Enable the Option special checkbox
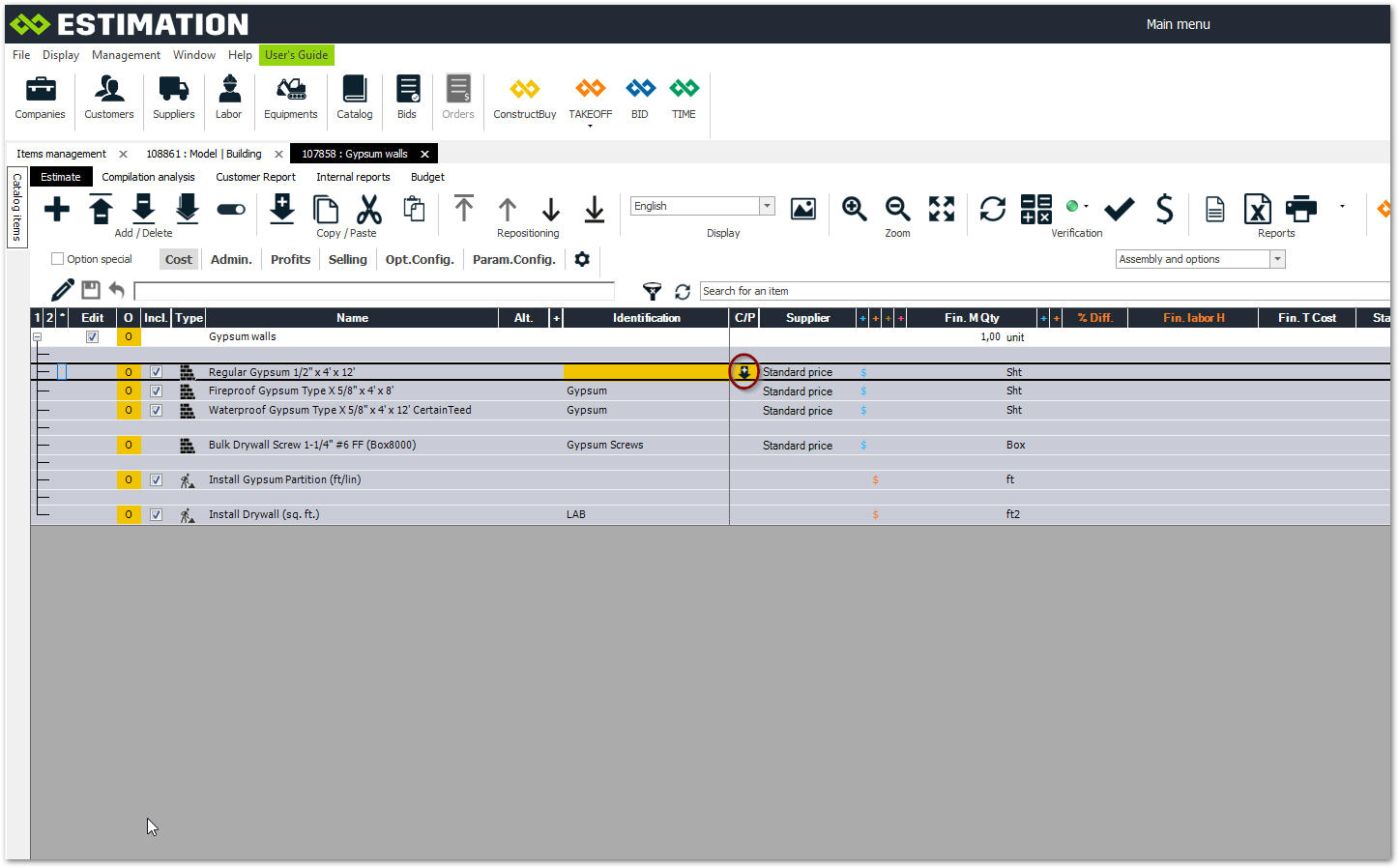Image resolution: width=1399 pixels, height=868 pixels. (58, 259)
